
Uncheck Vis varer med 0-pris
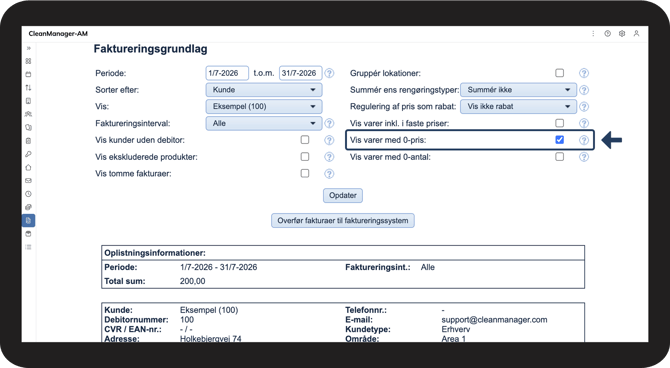[559, 140]
